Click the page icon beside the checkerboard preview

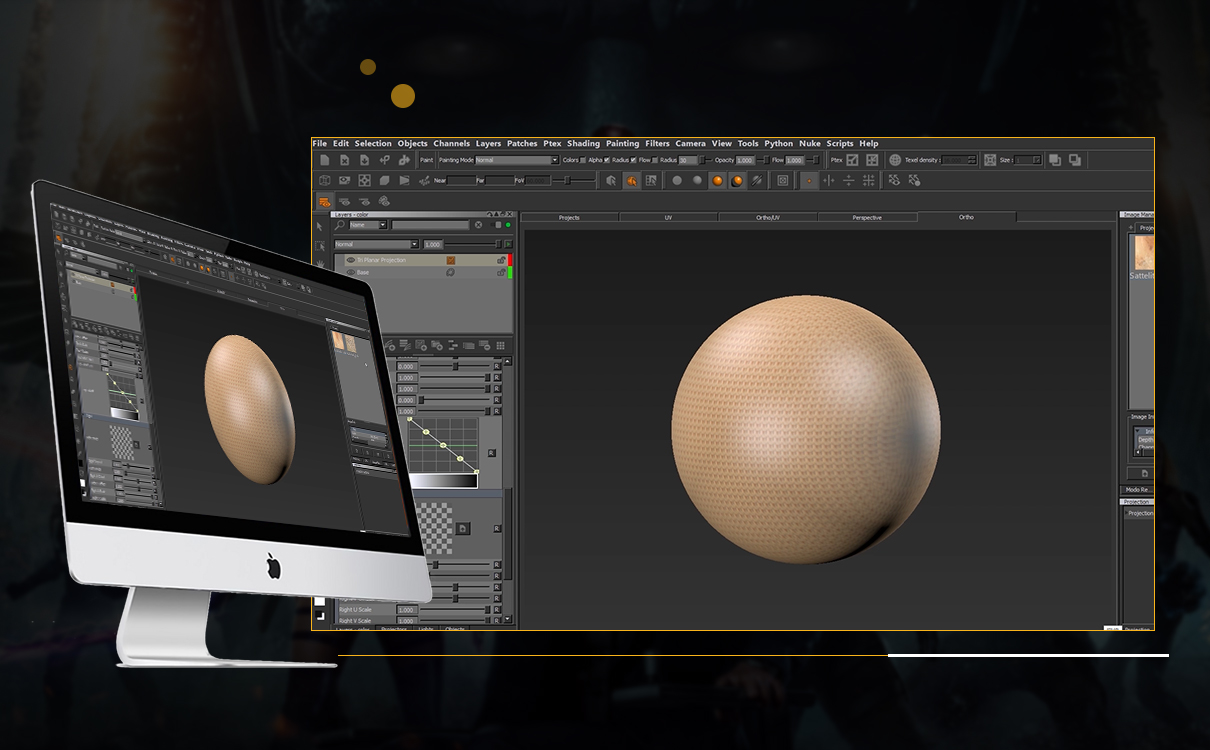click(x=463, y=528)
